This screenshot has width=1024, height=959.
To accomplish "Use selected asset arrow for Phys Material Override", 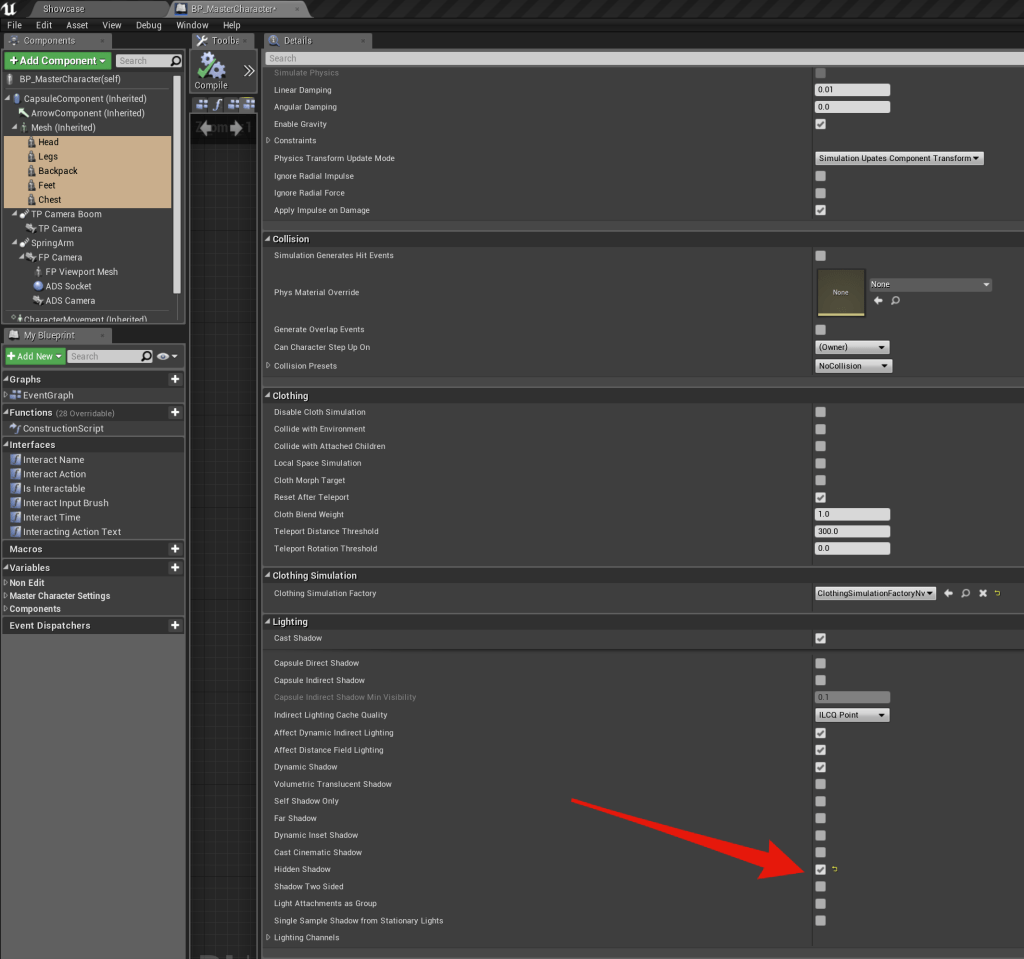I will (878, 300).
